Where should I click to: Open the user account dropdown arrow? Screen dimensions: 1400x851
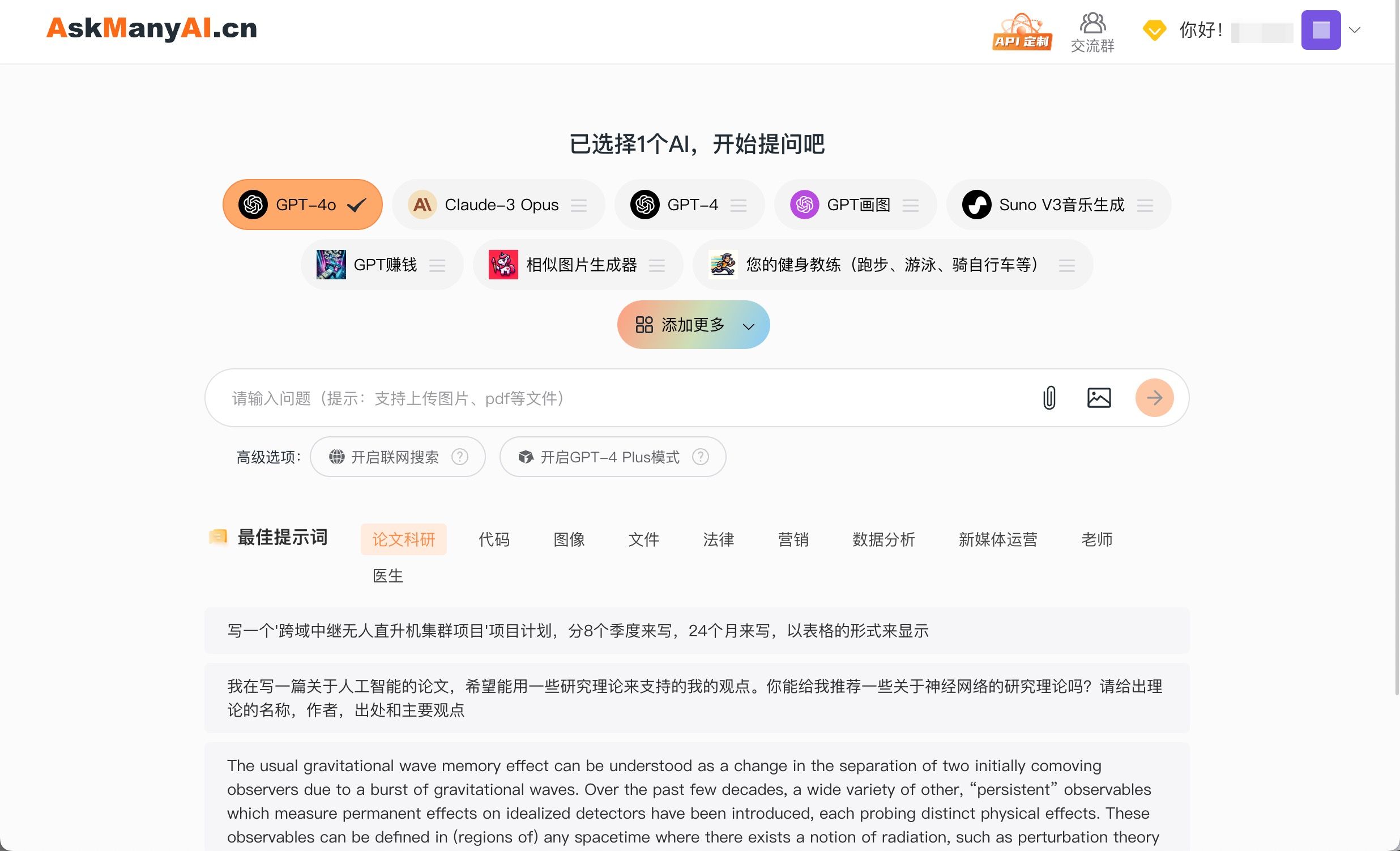click(x=1355, y=30)
